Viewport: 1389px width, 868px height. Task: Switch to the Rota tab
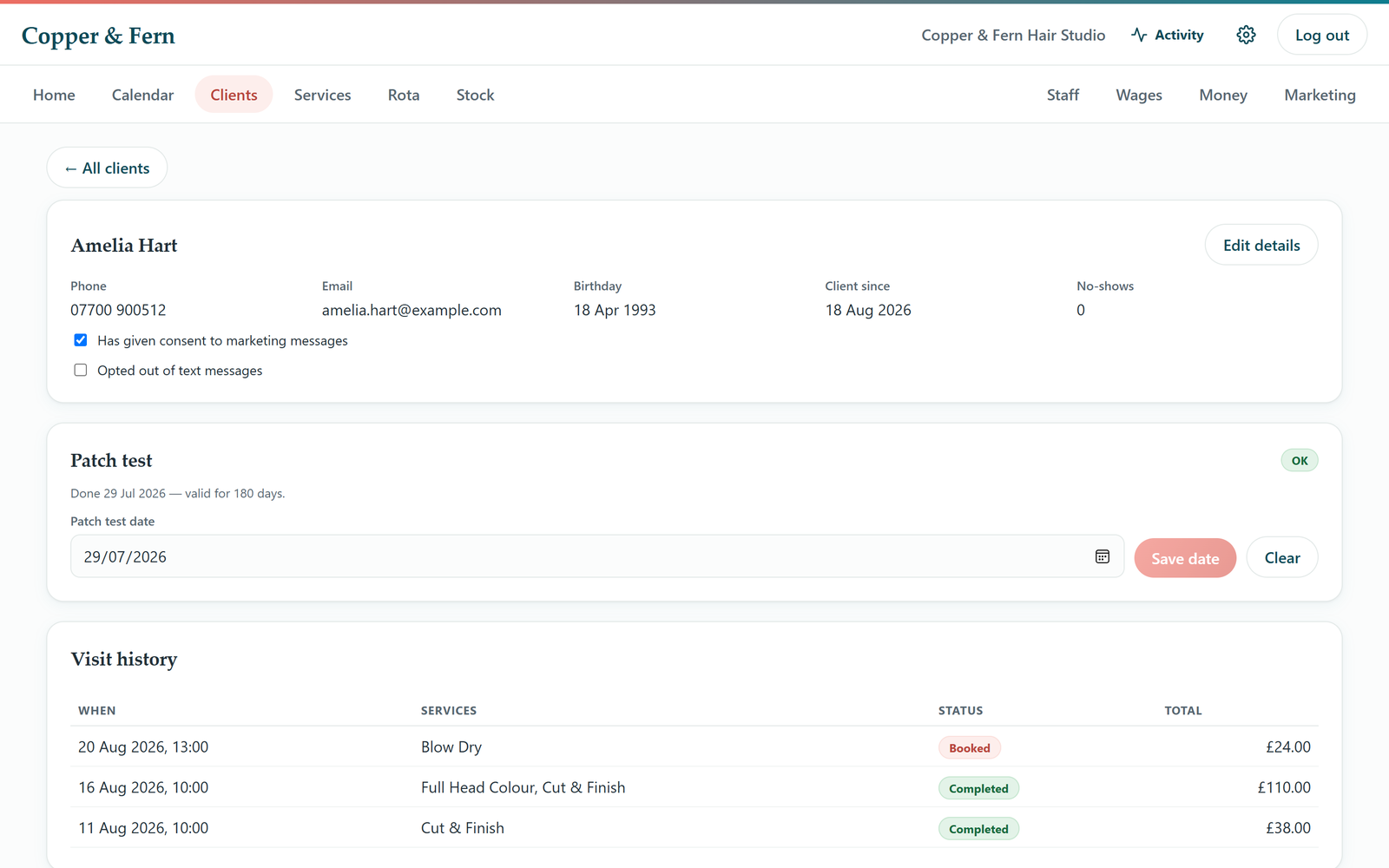click(404, 95)
